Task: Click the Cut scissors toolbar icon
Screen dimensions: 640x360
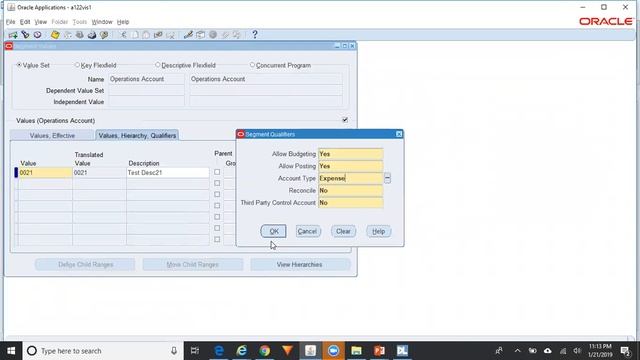Action: (x=123, y=35)
